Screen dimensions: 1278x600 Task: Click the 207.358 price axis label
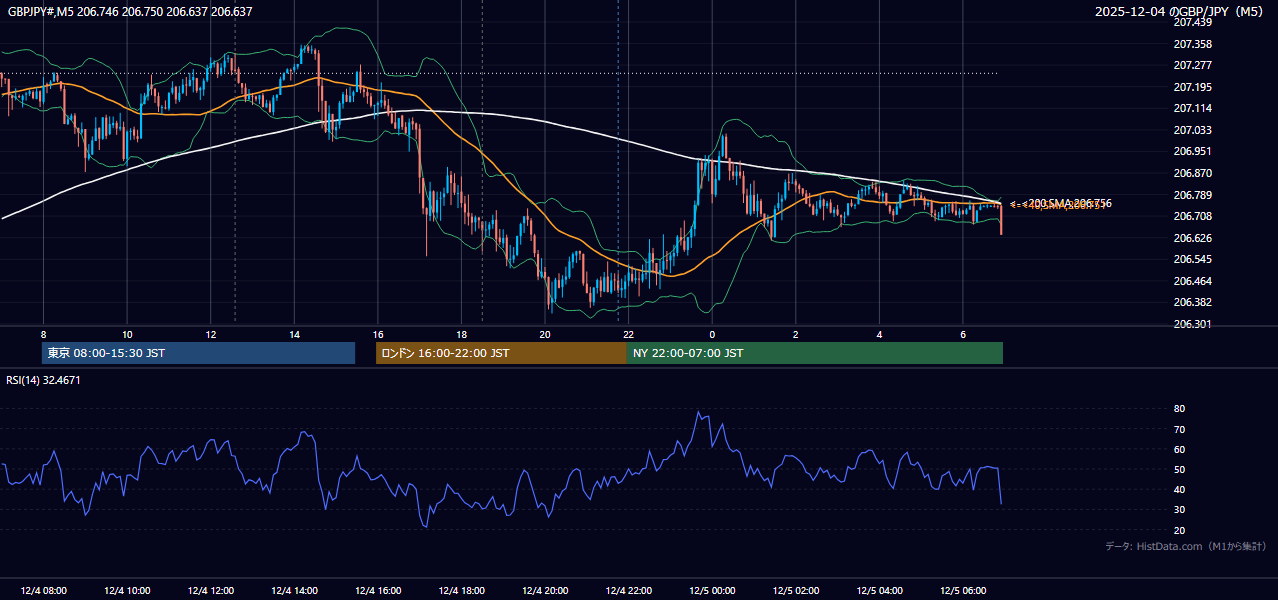click(1192, 44)
